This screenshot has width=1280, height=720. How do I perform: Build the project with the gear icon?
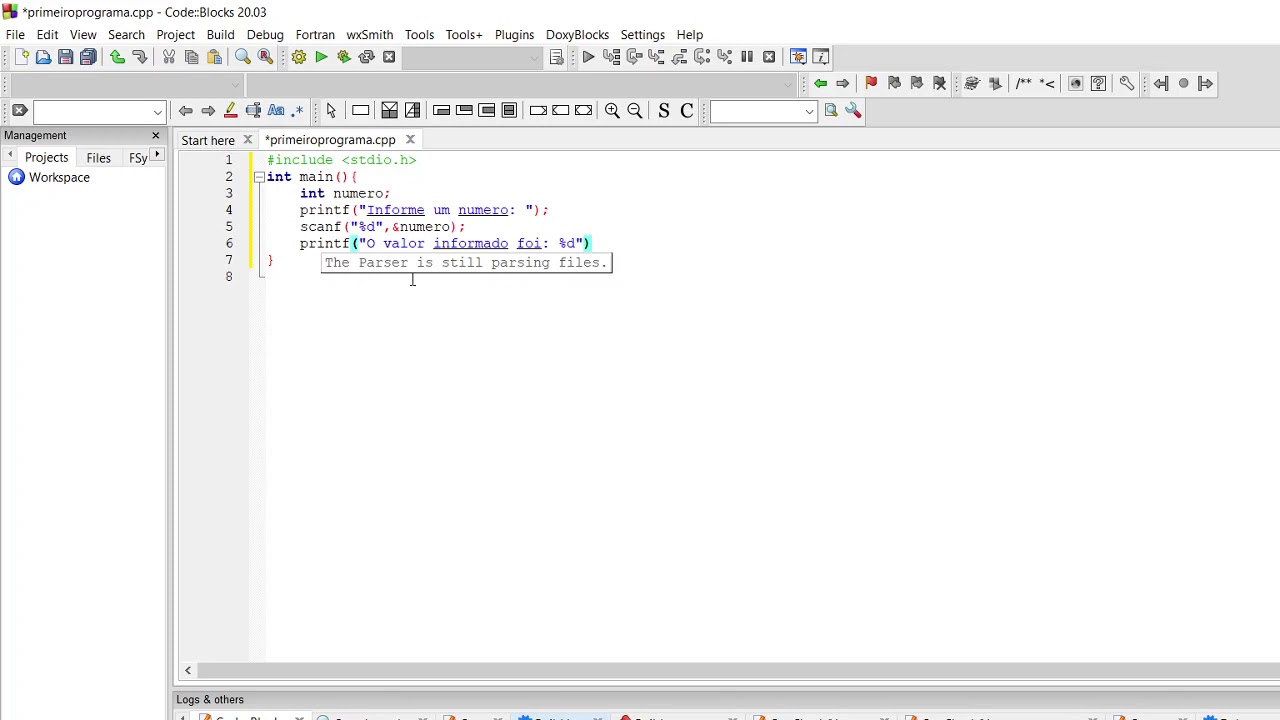coord(298,57)
